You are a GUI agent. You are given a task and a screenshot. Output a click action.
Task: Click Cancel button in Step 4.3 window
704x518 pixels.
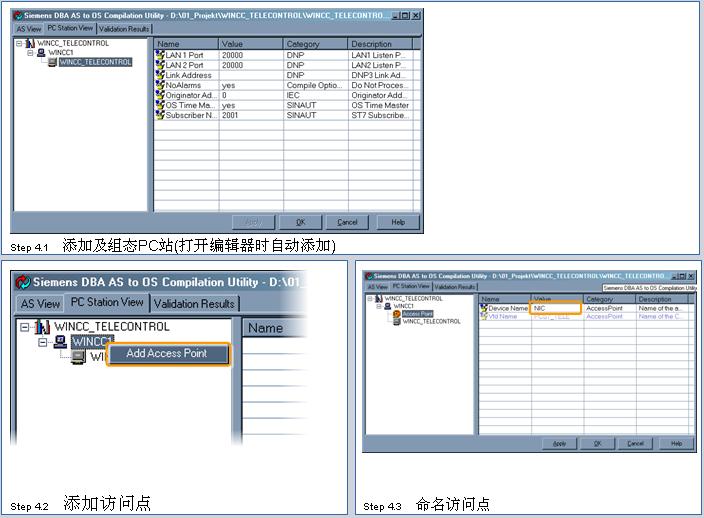point(635,443)
